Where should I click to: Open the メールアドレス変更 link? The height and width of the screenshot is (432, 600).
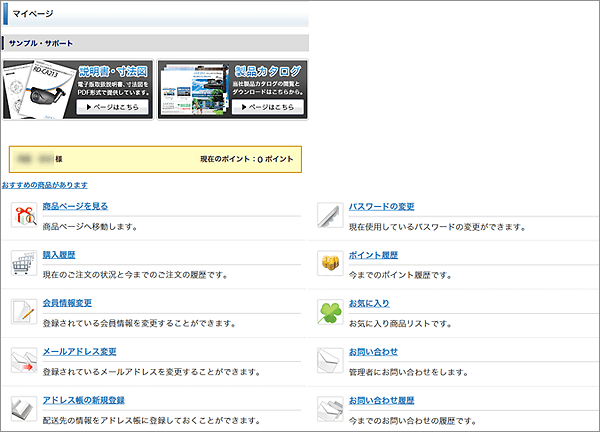point(79,352)
